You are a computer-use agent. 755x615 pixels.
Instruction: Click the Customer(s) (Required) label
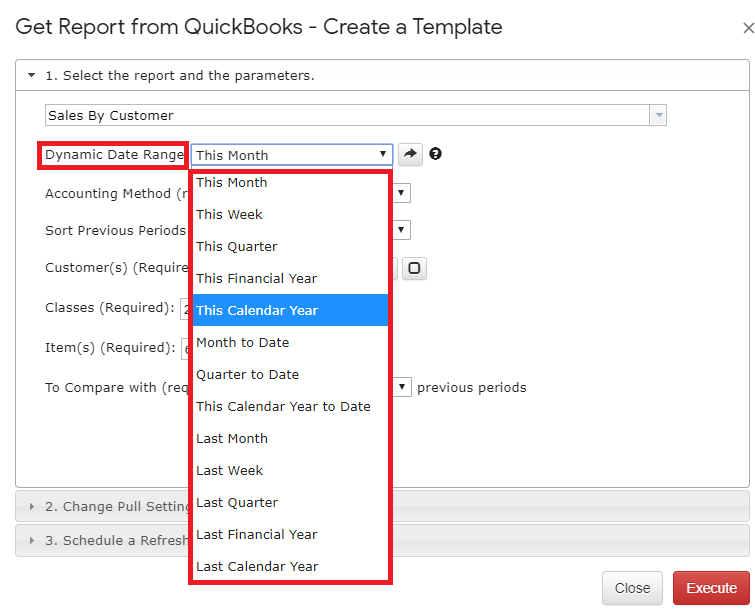116,268
